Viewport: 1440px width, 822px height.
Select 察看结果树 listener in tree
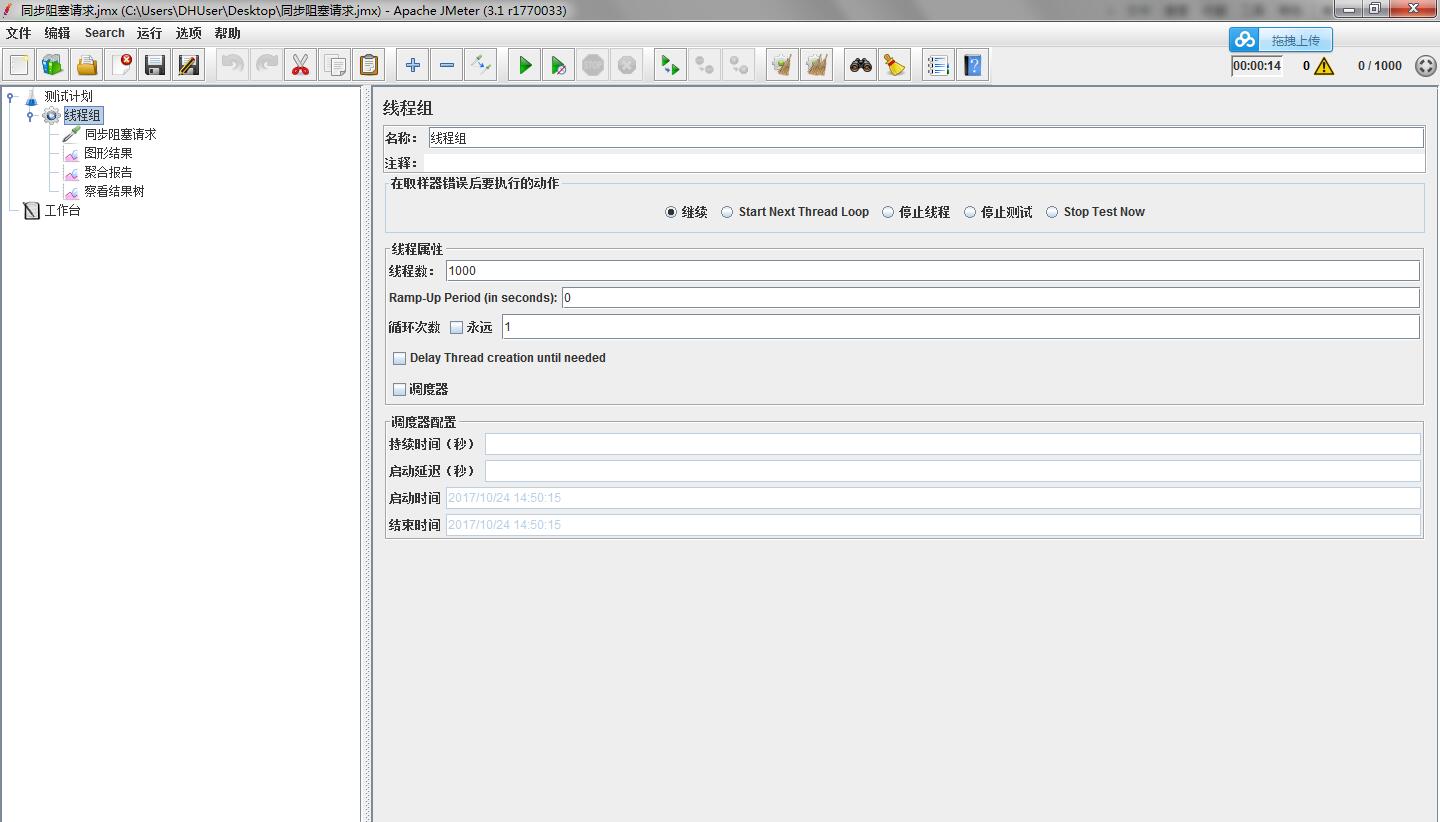(114, 191)
